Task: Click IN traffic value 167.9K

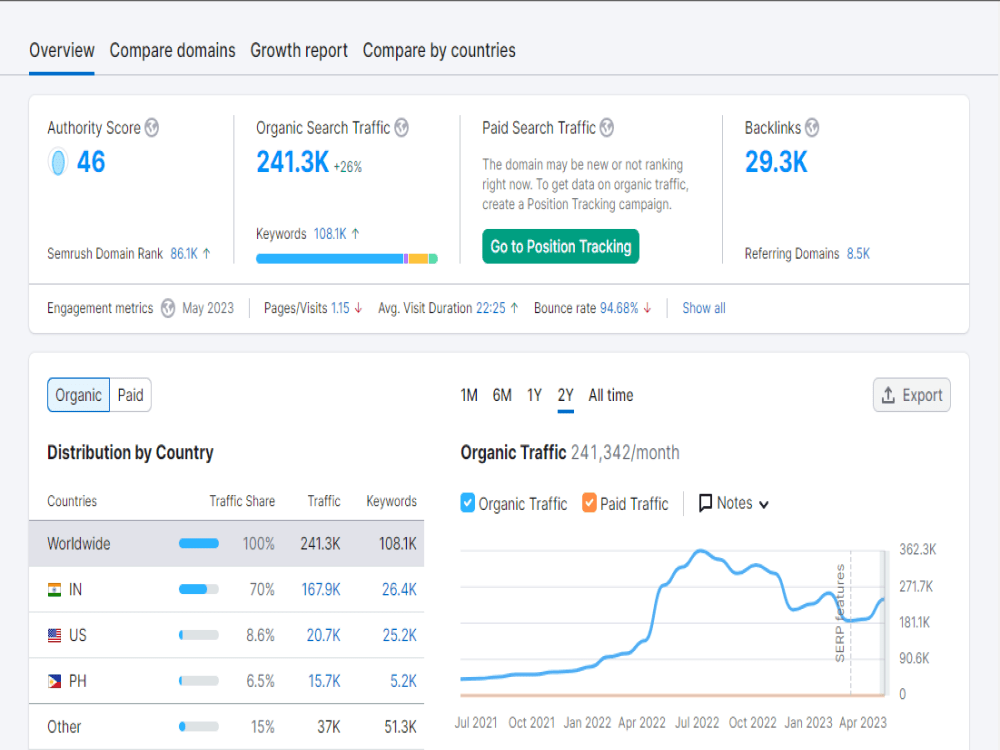Action: pos(321,590)
